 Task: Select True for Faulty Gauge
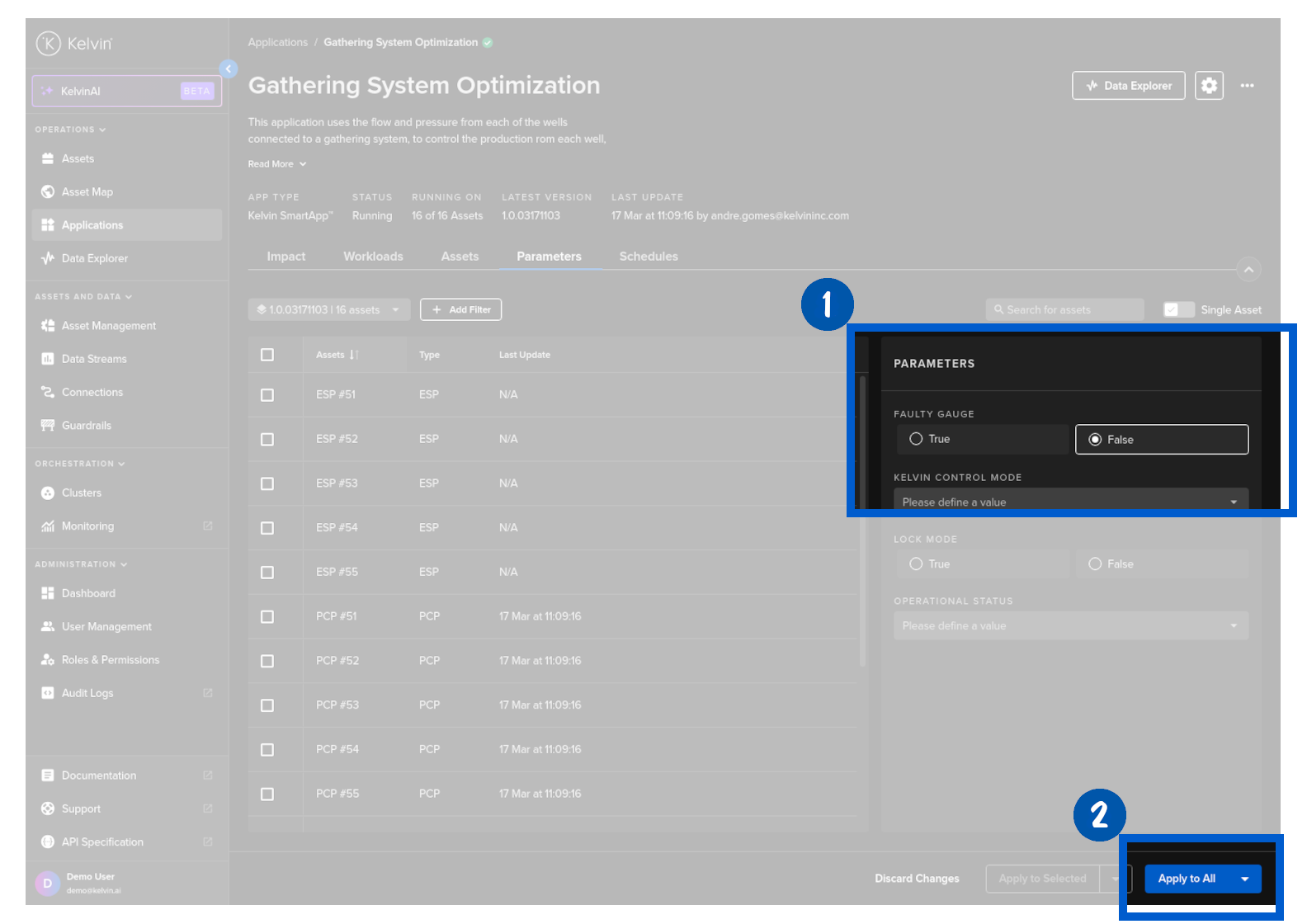point(916,439)
